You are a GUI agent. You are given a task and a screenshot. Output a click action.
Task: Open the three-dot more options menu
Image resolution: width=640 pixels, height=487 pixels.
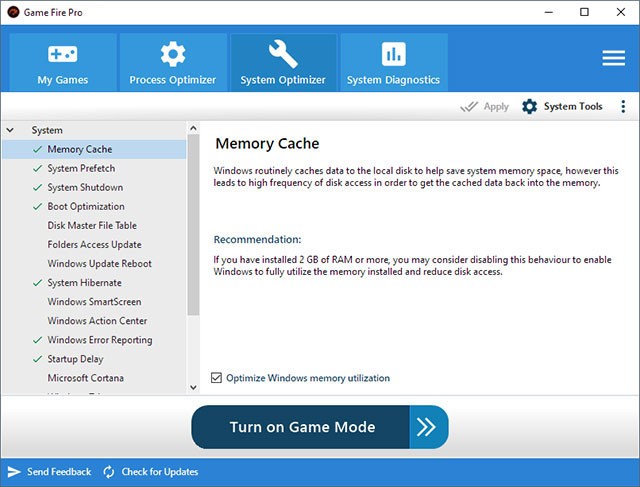(x=623, y=107)
